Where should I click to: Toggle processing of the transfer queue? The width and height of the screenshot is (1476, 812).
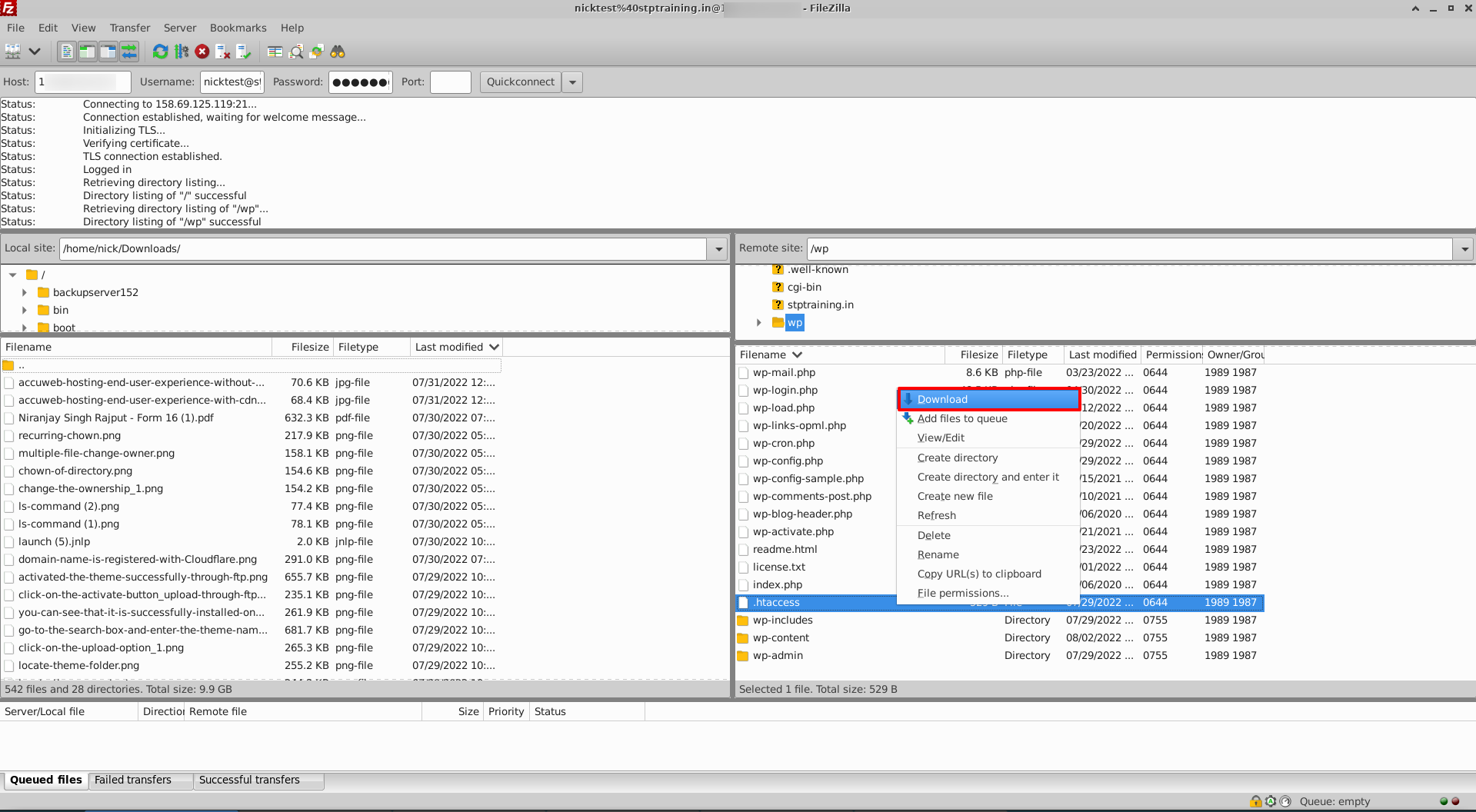[182, 52]
